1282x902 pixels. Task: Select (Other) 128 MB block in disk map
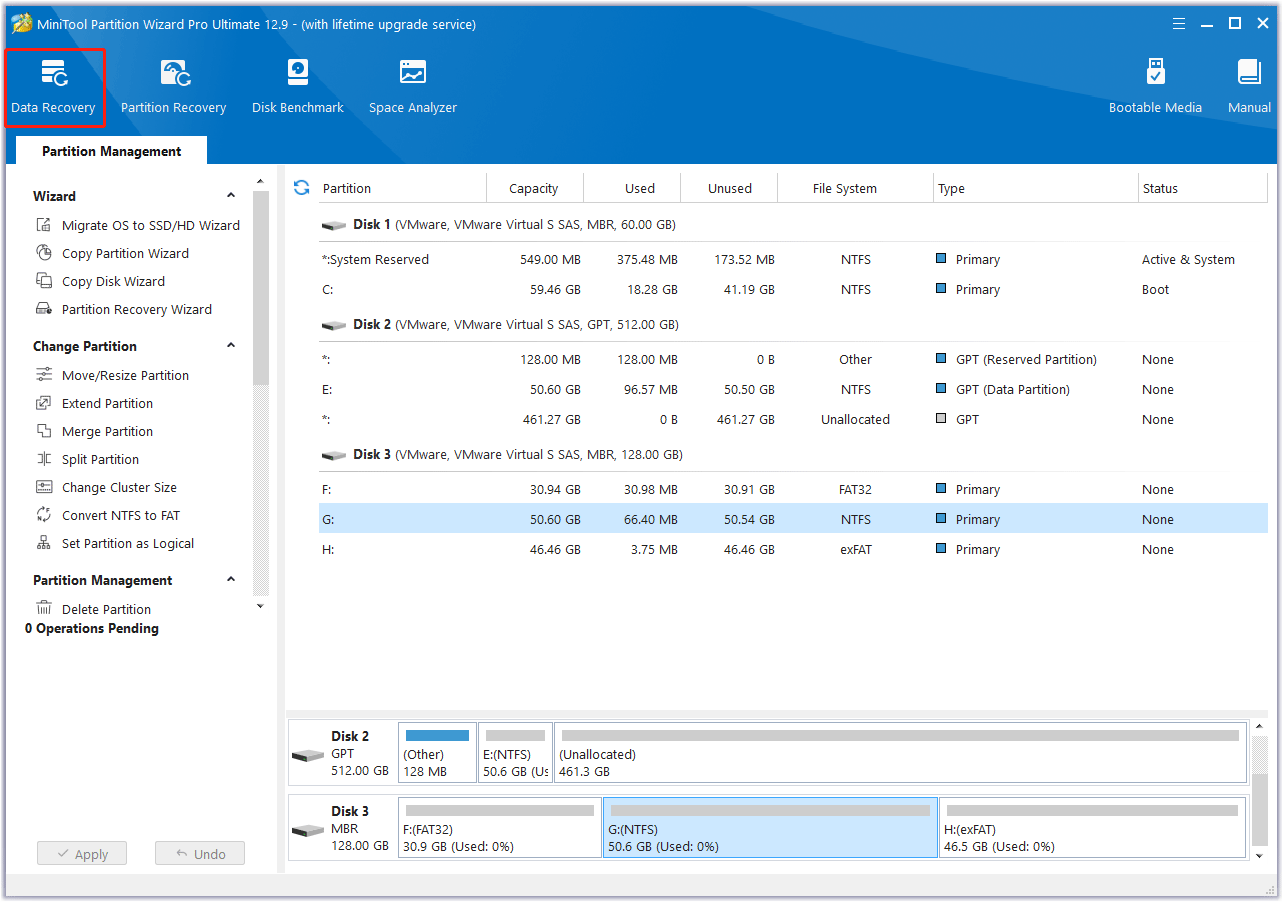click(437, 753)
